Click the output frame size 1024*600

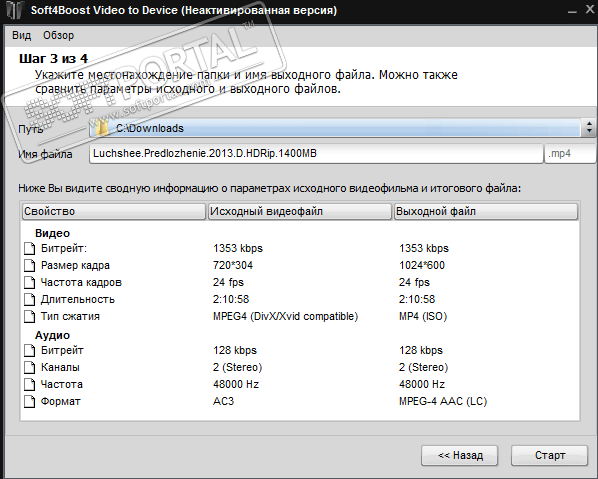pyautogui.click(x=422, y=265)
